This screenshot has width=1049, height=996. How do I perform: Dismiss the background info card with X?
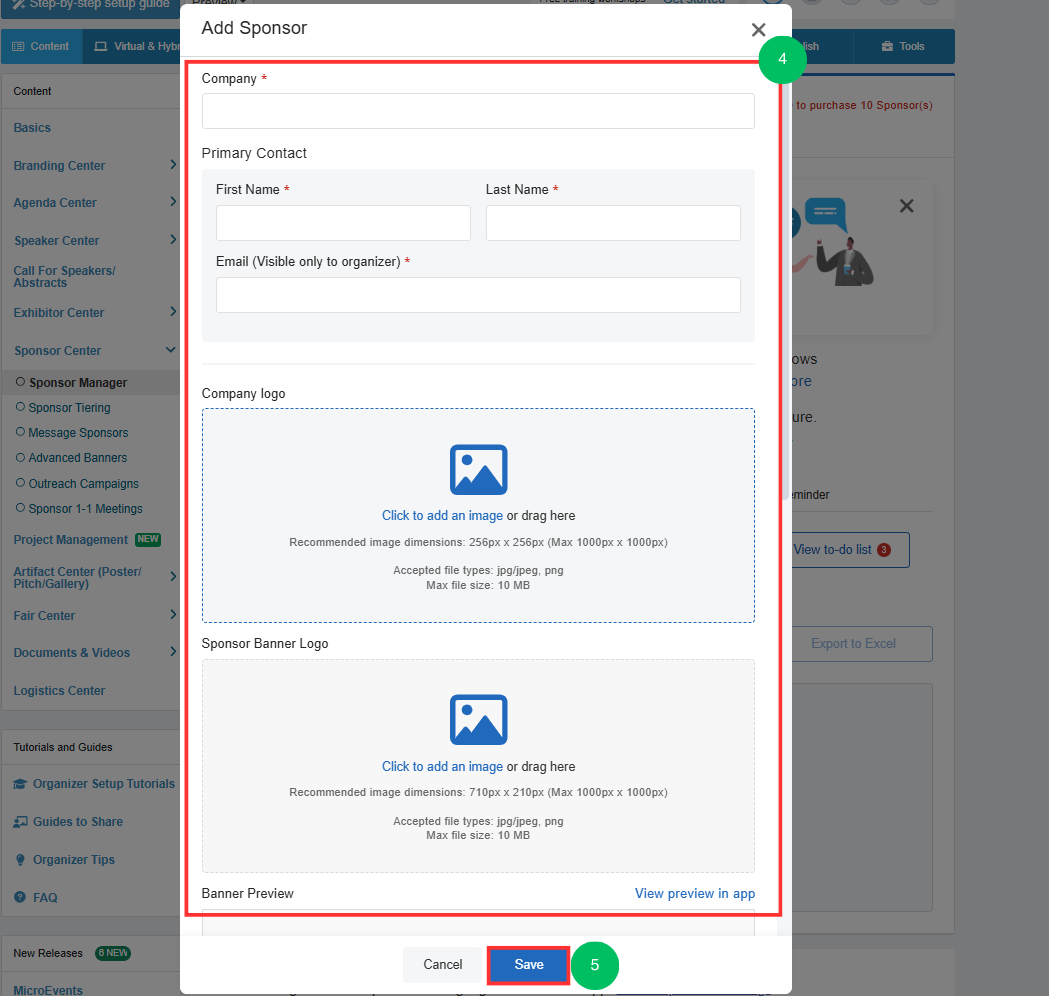906,206
